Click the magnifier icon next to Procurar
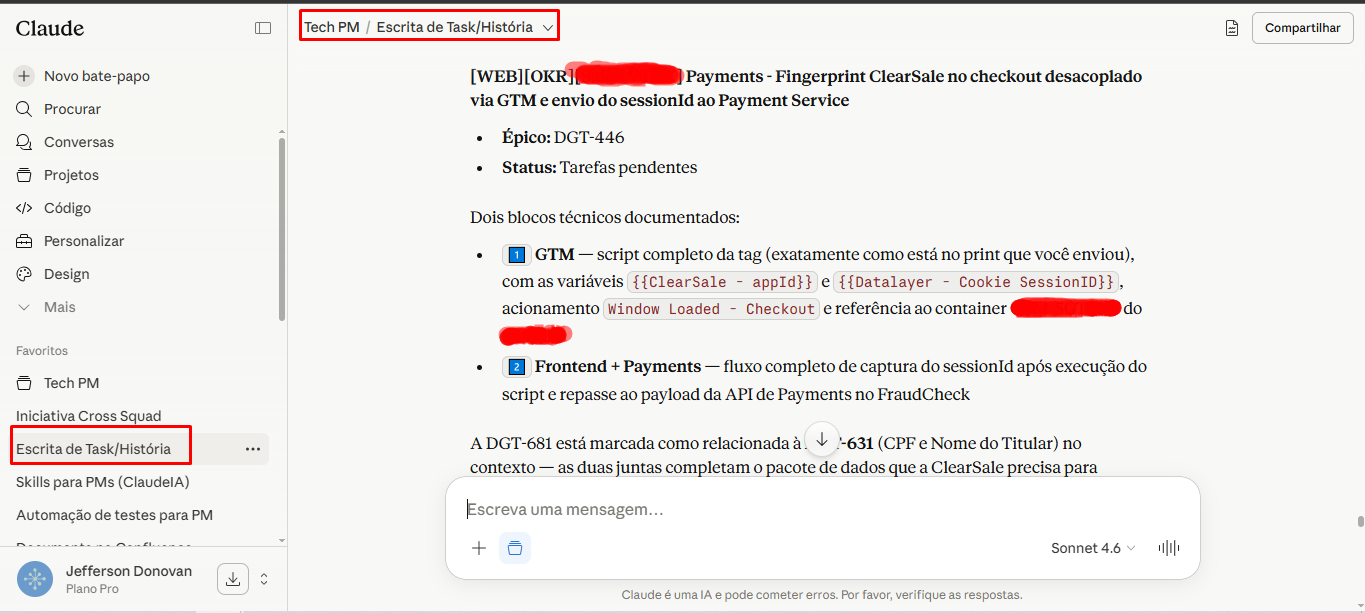 pos(24,109)
